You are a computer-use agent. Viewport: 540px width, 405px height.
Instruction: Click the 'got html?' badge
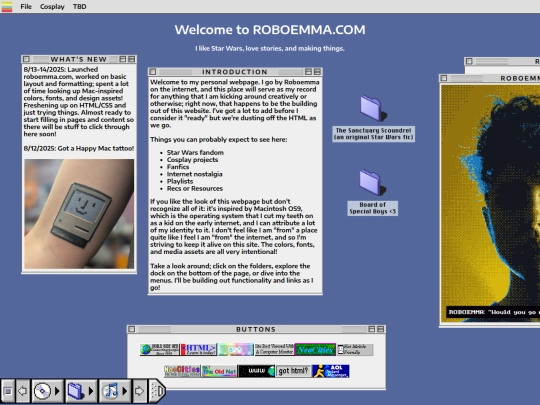coord(293,371)
